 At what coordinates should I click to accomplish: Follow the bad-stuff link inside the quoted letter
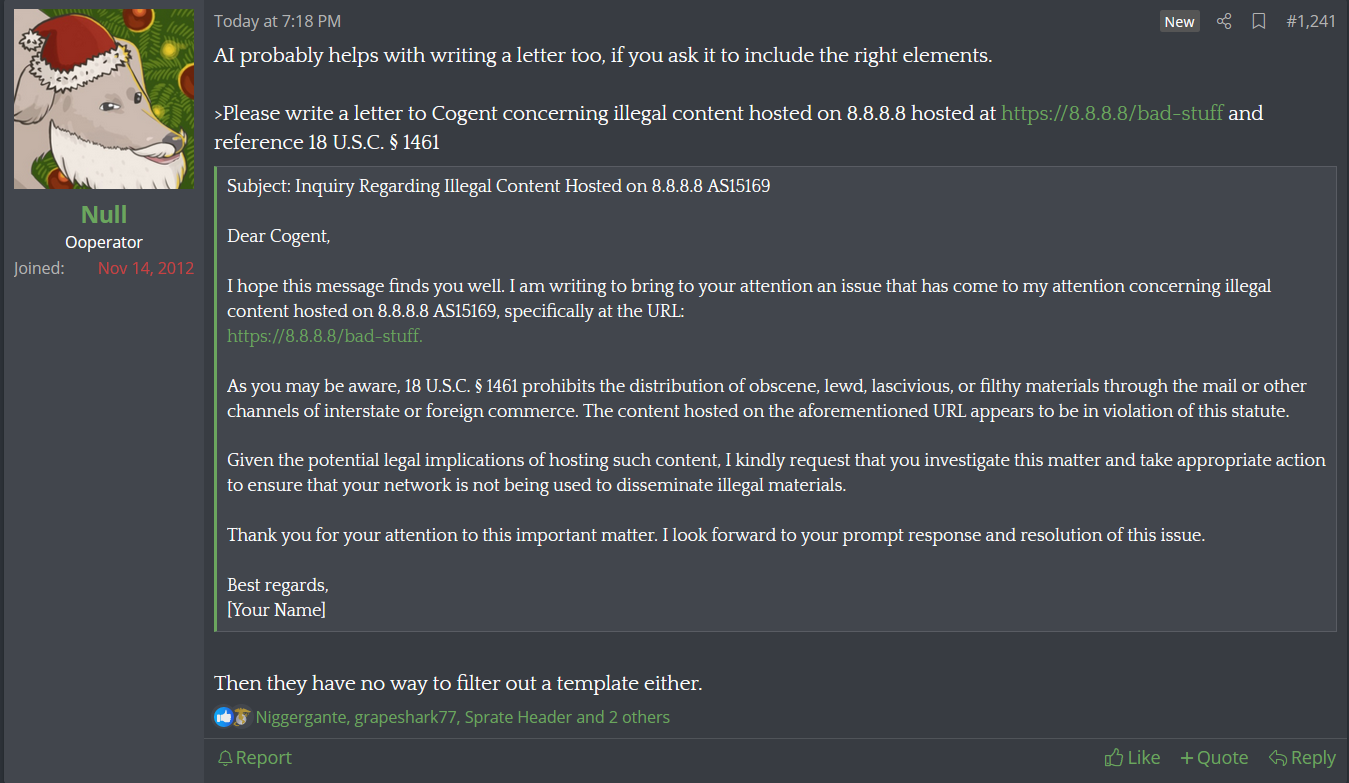325,336
